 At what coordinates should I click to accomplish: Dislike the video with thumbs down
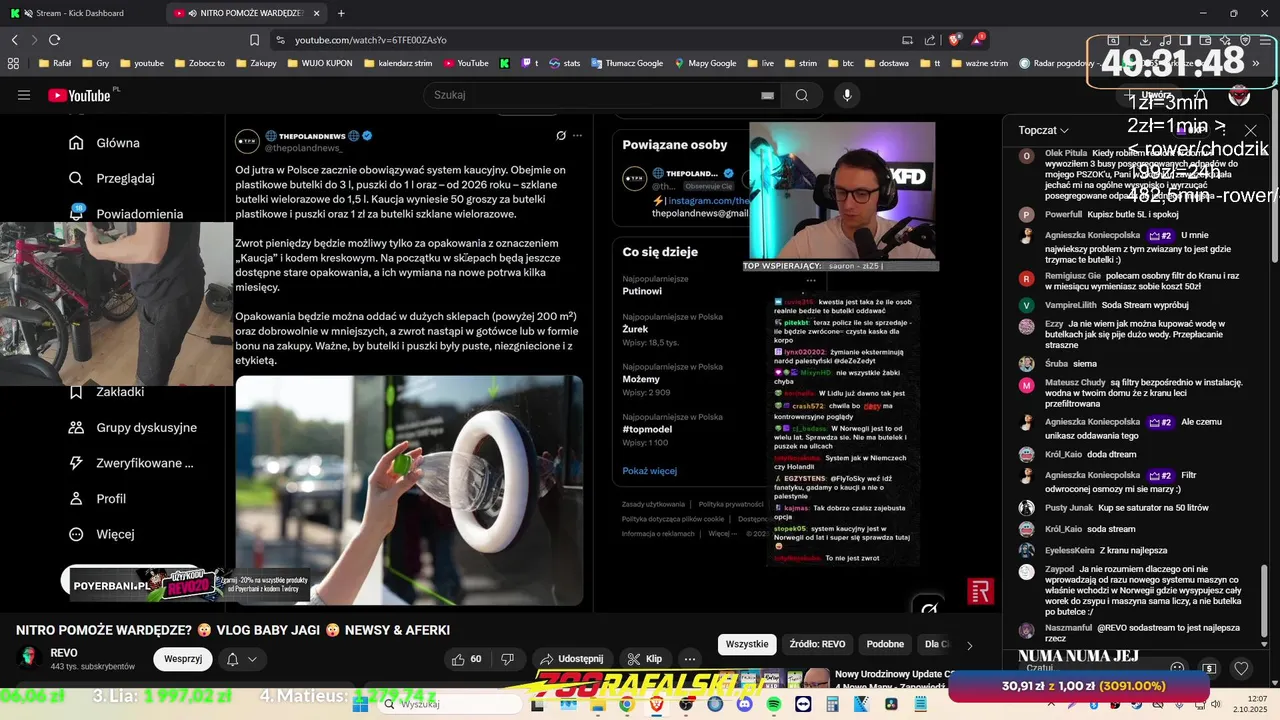(x=507, y=659)
